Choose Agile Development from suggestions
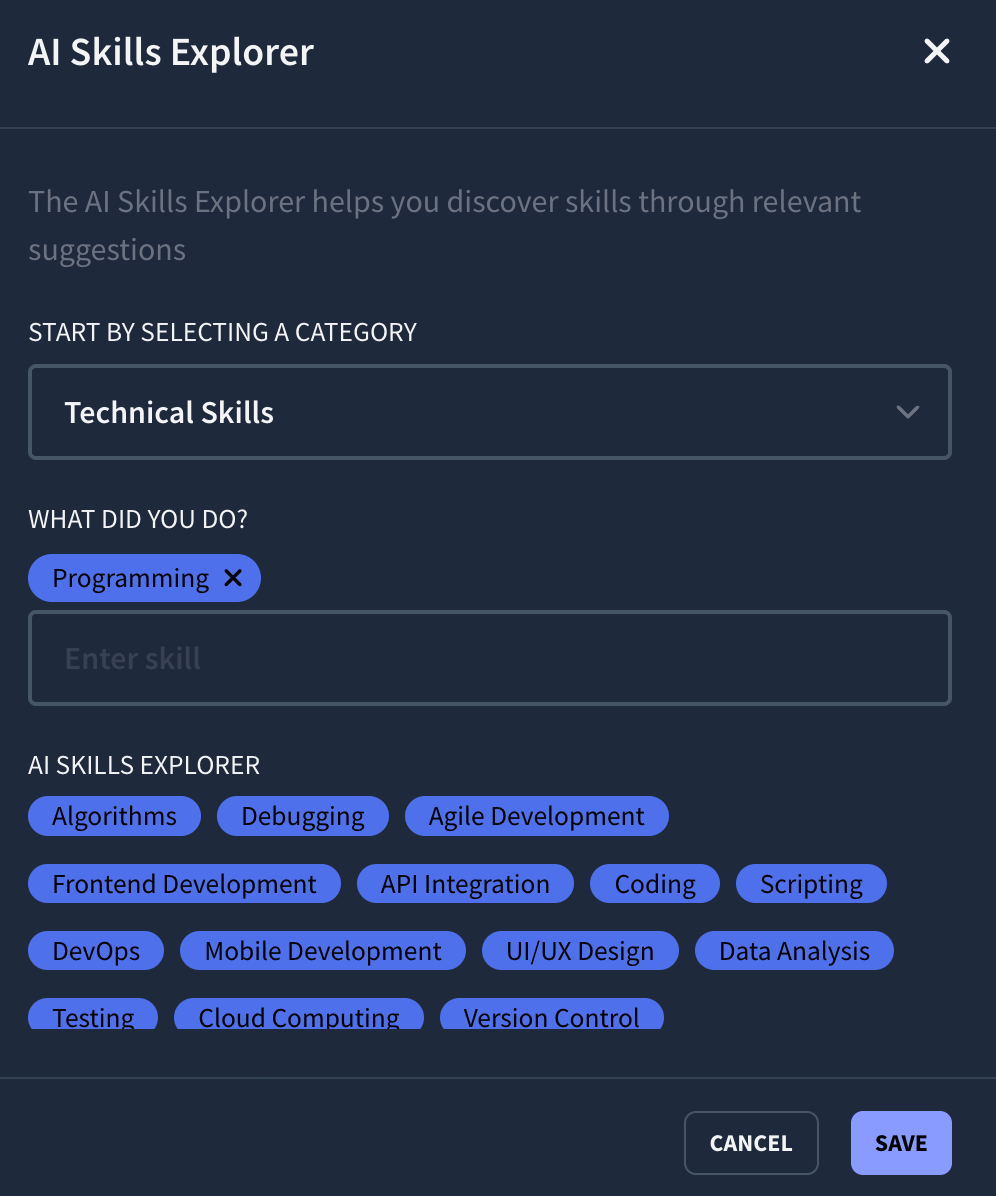The height and width of the screenshot is (1196, 996). tap(536, 816)
